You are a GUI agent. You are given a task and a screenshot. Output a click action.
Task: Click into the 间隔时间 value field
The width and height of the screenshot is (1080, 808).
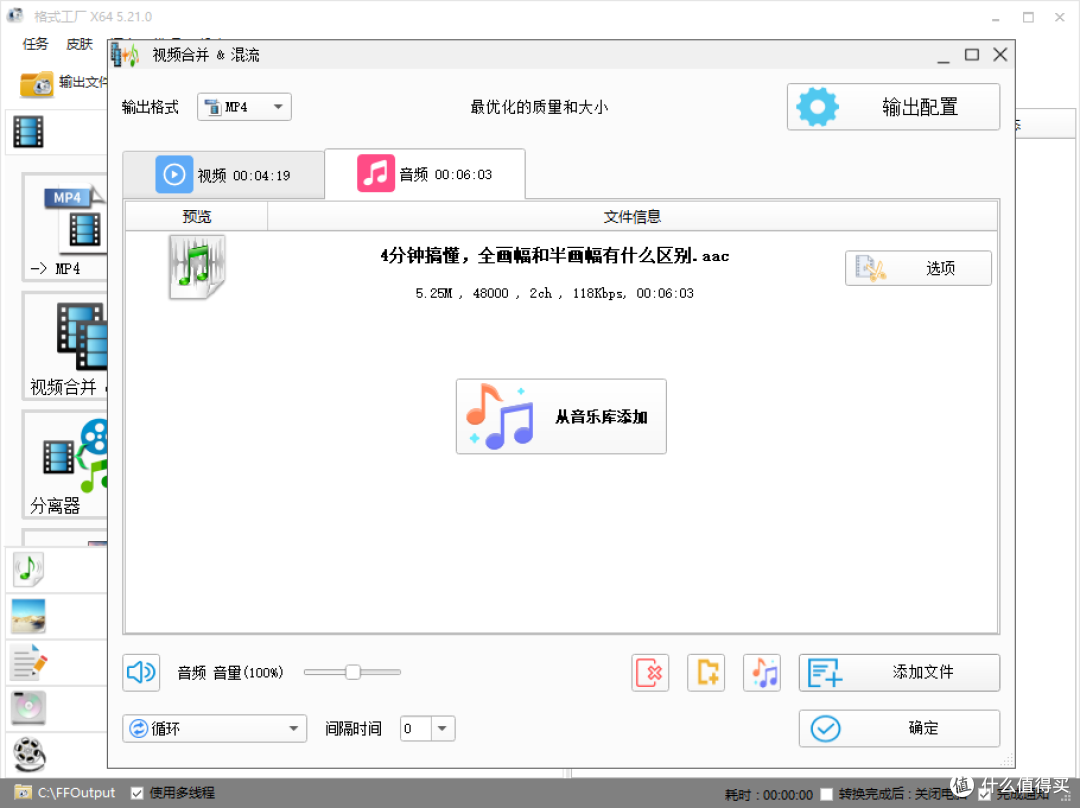416,728
